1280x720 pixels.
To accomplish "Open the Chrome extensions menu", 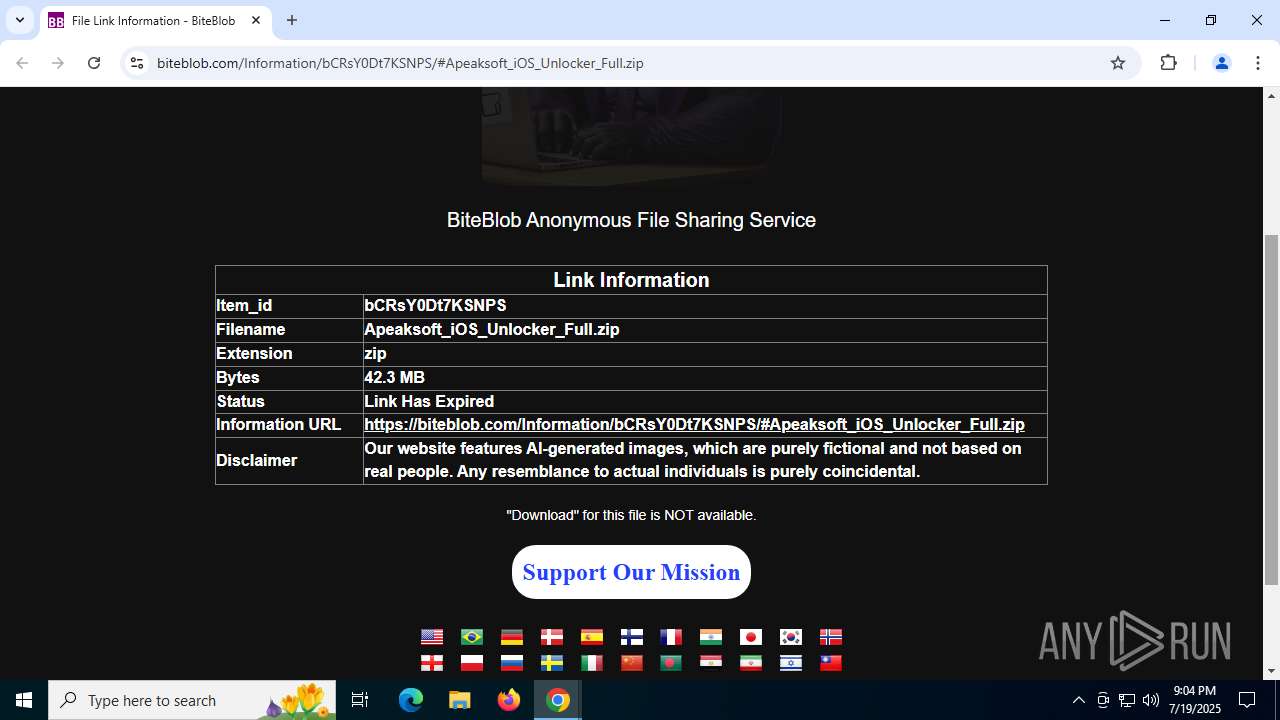I will 1169,63.
